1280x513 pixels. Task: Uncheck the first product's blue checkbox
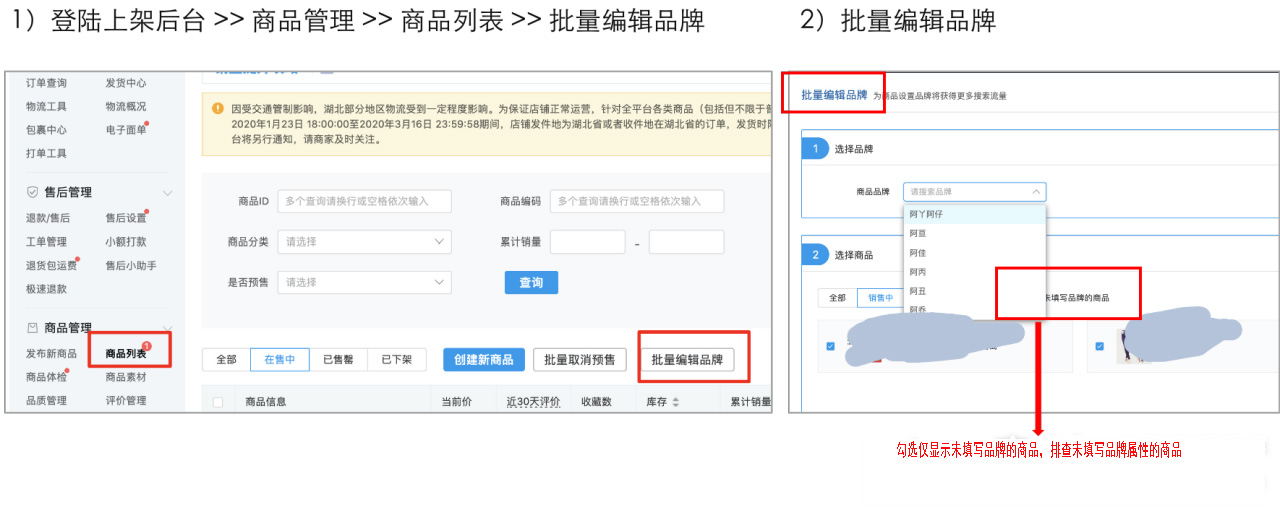830,346
